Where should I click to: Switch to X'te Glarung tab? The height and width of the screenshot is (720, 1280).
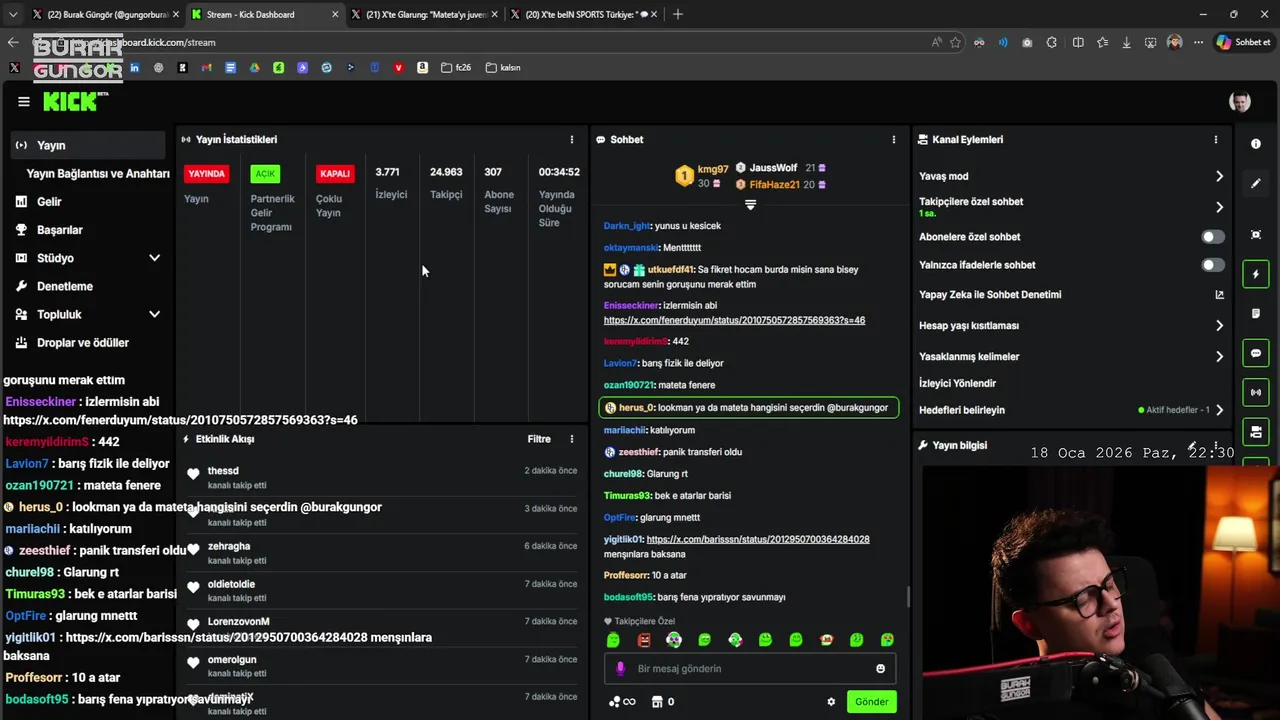(423, 14)
